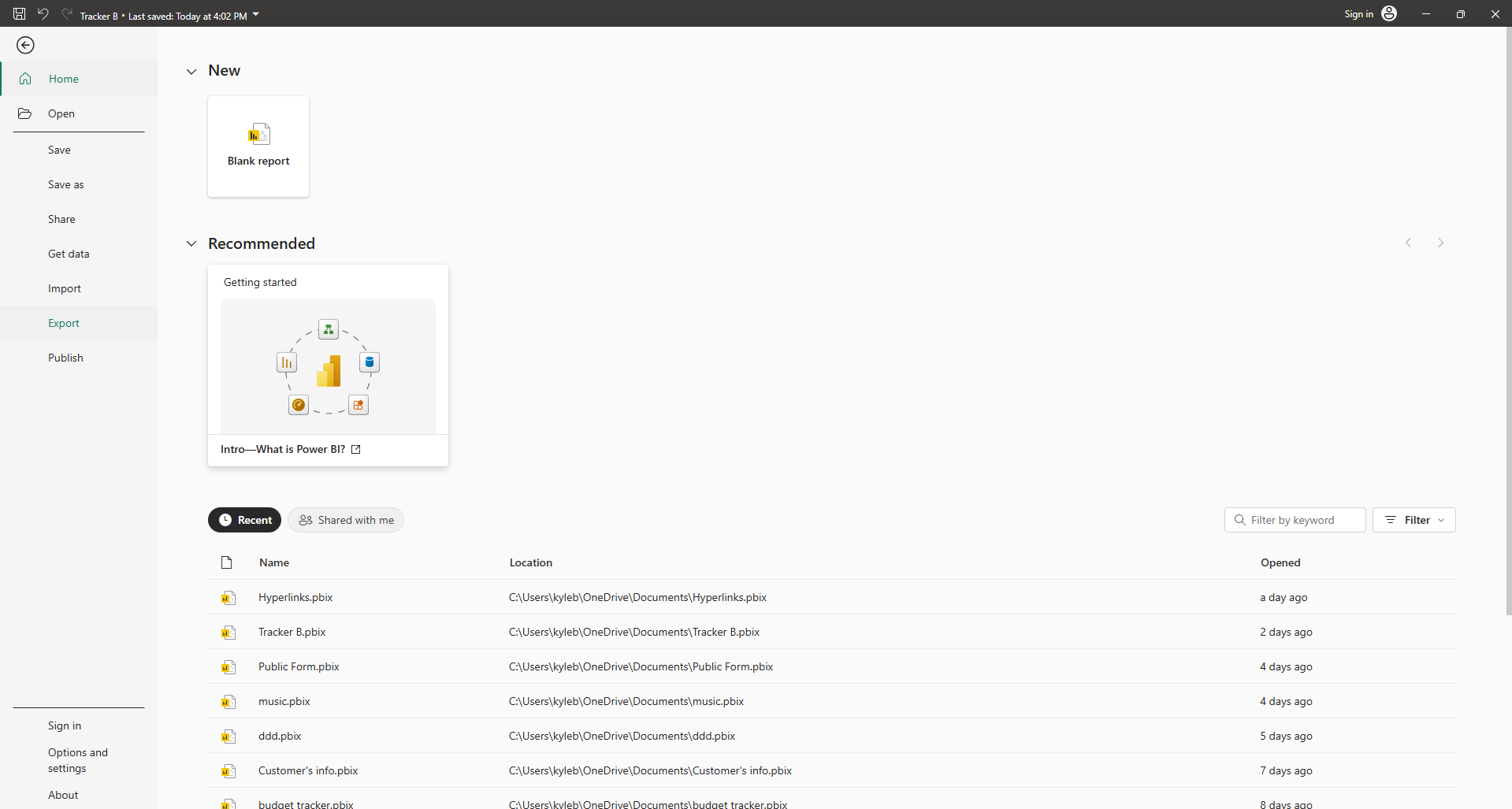The height and width of the screenshot is (809, 1512).
Task: Click Sign in at top right
Action: tap(1358, 14)
